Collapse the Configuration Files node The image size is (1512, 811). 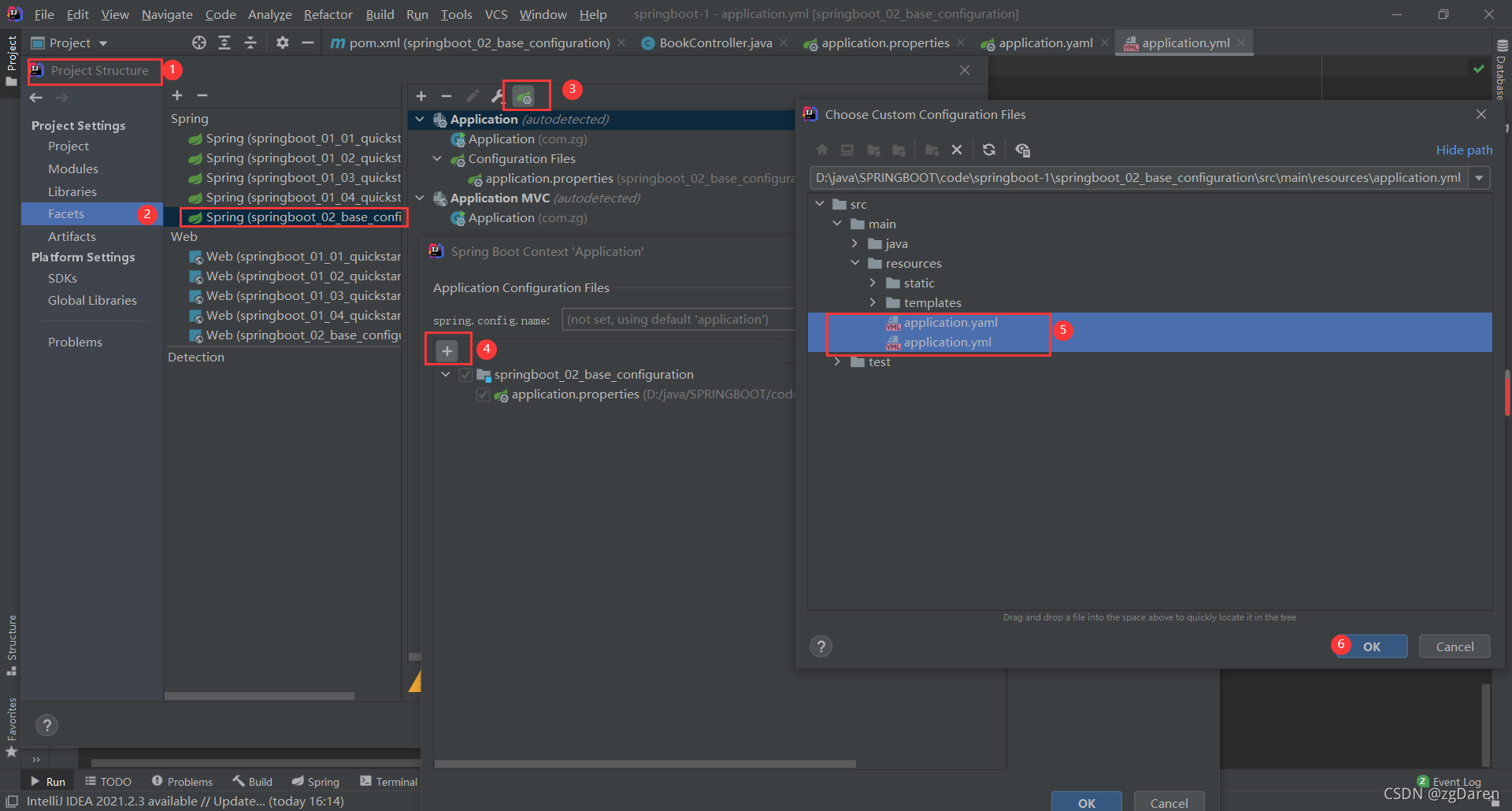437,159
